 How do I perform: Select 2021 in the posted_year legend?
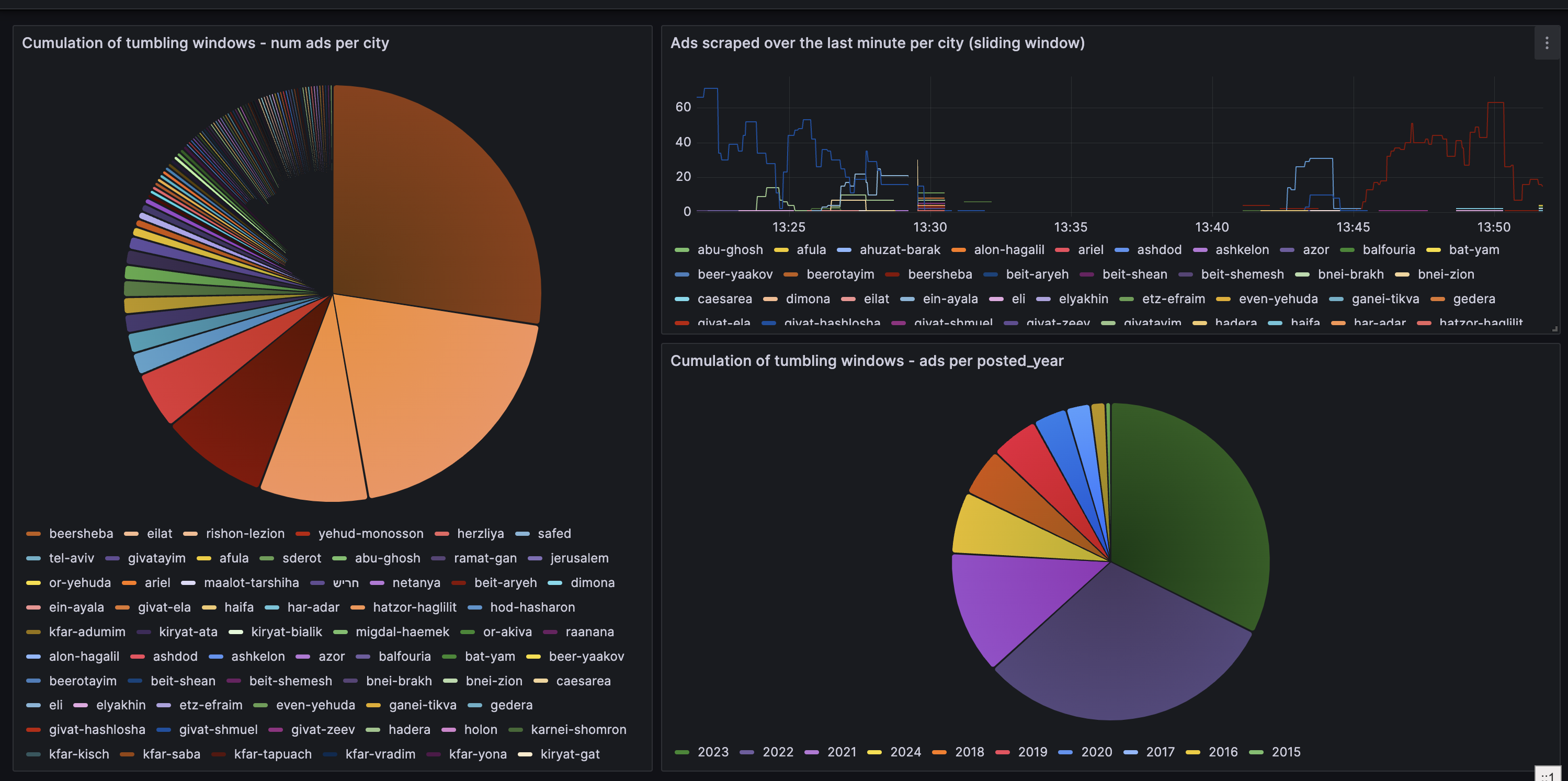click(841, 752)
